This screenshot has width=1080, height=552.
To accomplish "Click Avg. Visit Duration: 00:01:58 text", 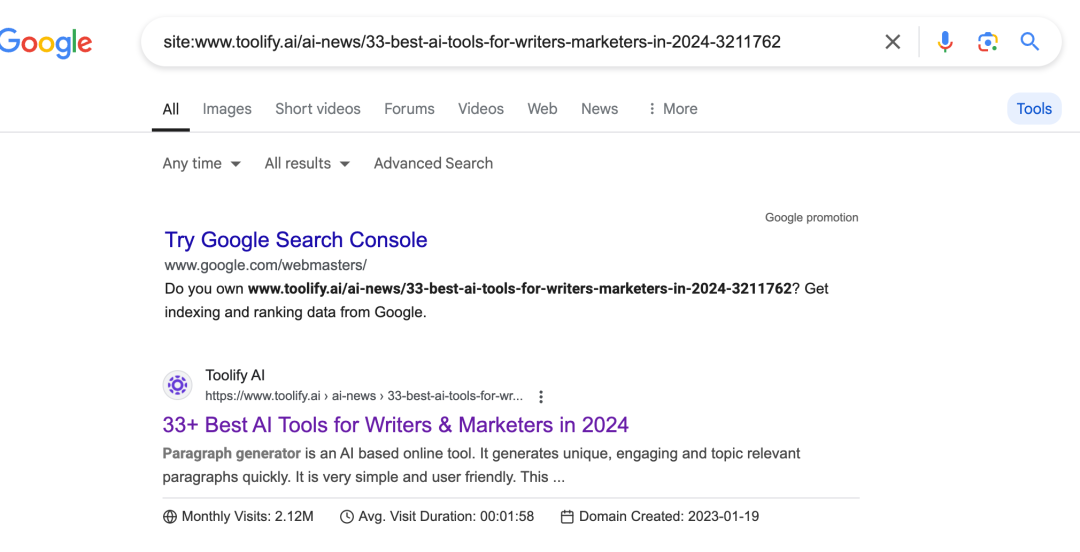I will pos(446,517).
